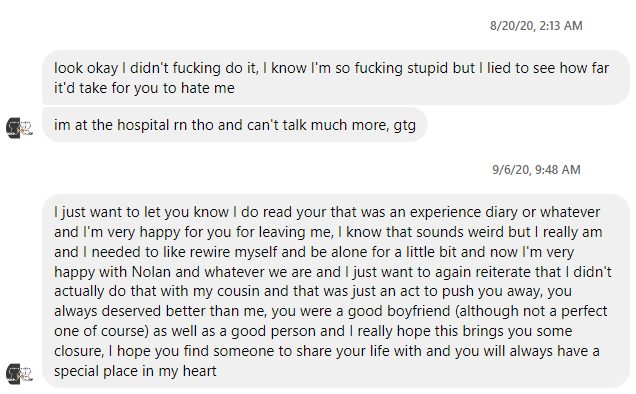Click the word "heart" ending the last message
Viewport: 636px width, 394px height.
[200, 371]
